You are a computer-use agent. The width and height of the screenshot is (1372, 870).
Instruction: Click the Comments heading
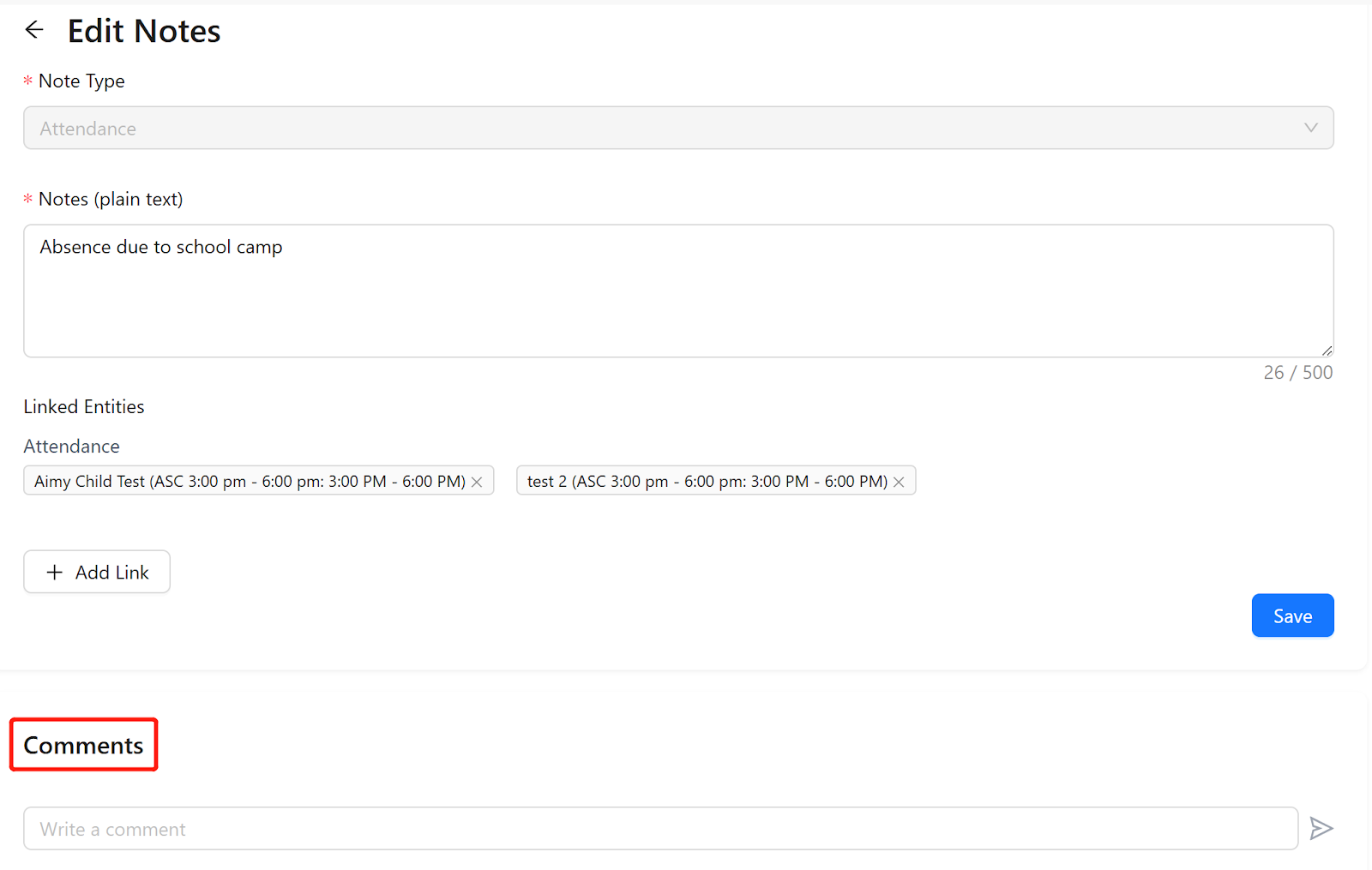pos(83,745)
